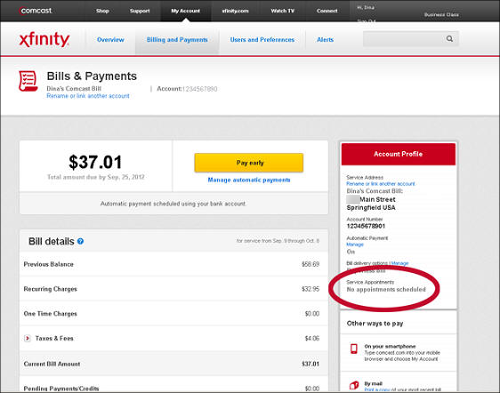Click the Bill details heading
500x393 pixels.
click(51, 241)
